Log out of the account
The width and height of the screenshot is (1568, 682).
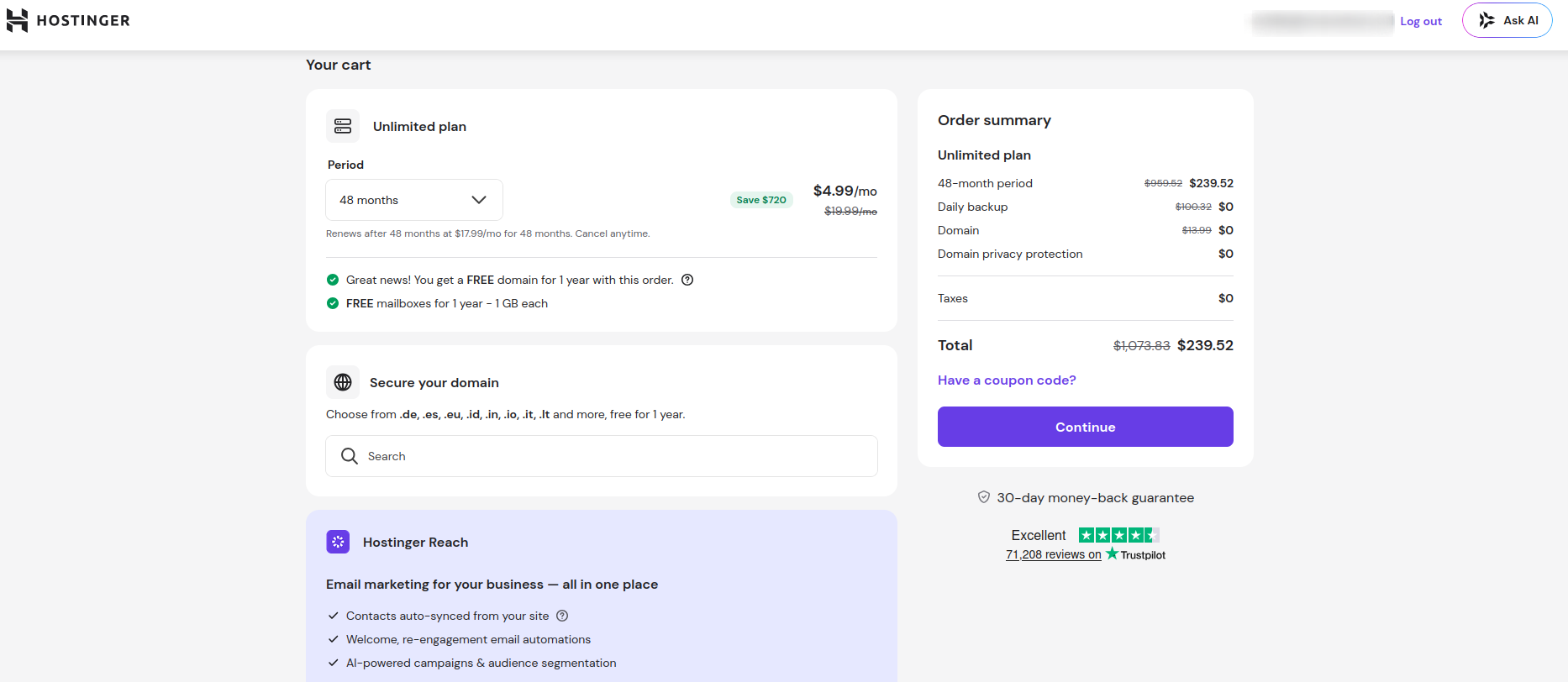click(1421, 21)
